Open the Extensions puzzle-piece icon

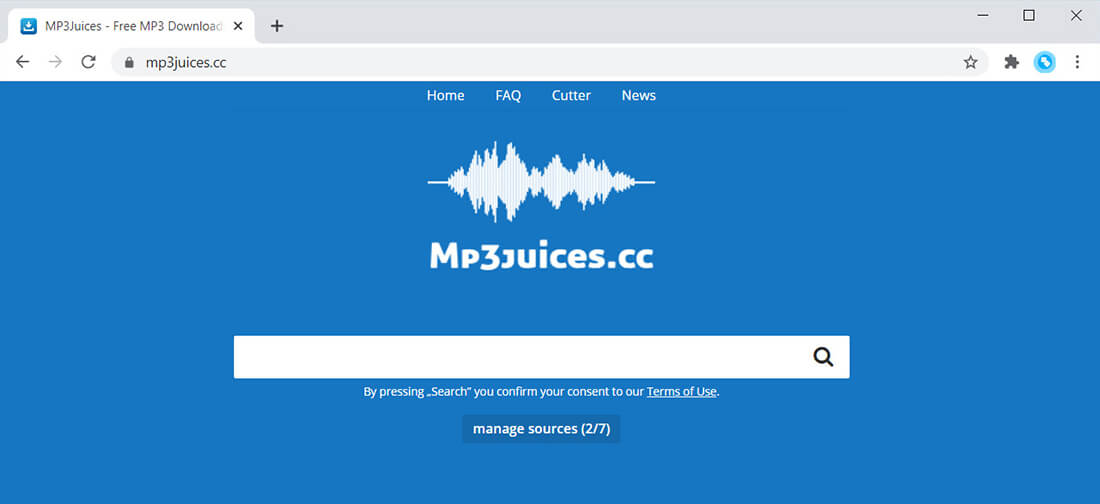click(x=1011, y=62)
